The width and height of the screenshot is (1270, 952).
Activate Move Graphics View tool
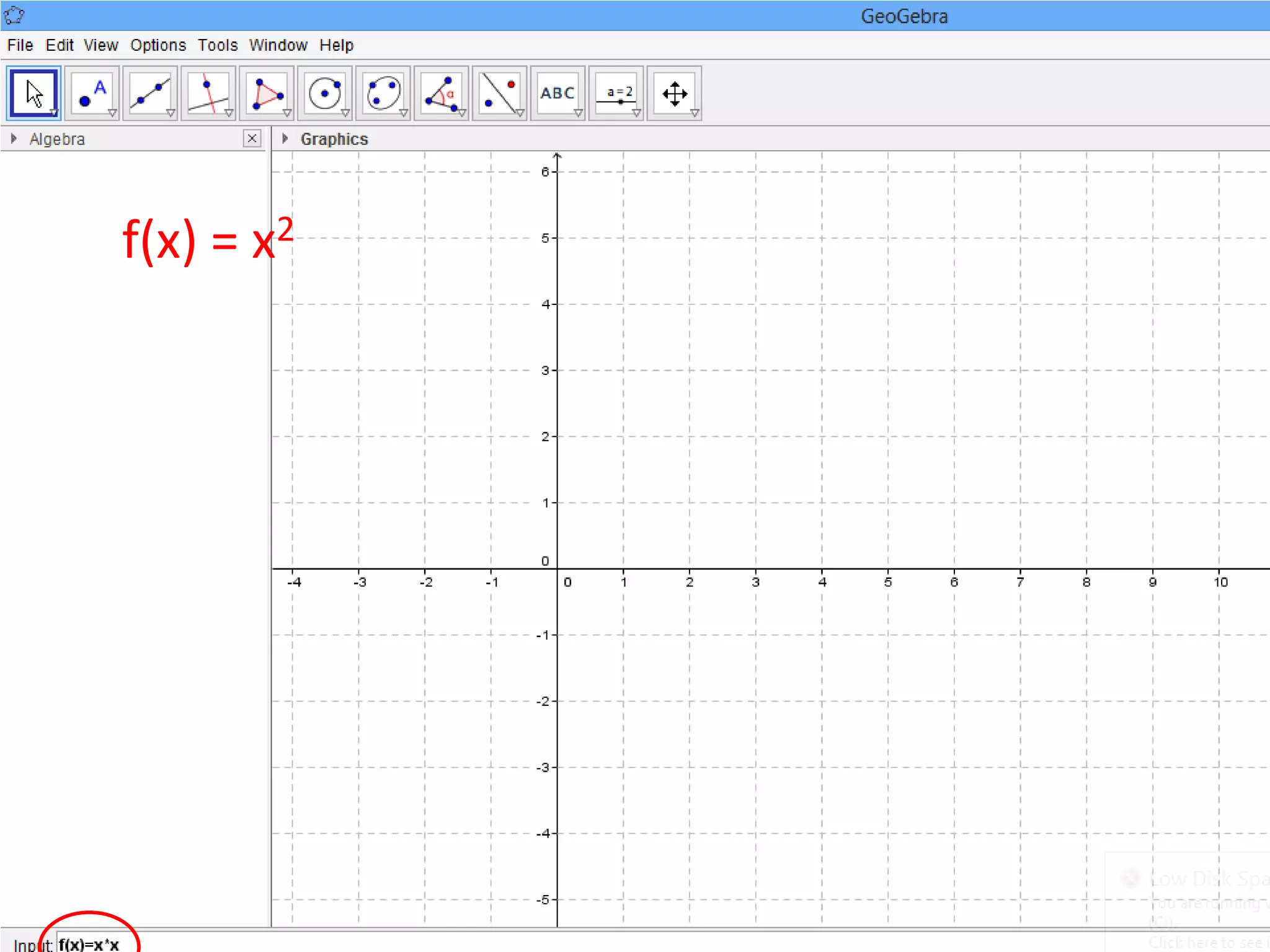pos(674,93)
